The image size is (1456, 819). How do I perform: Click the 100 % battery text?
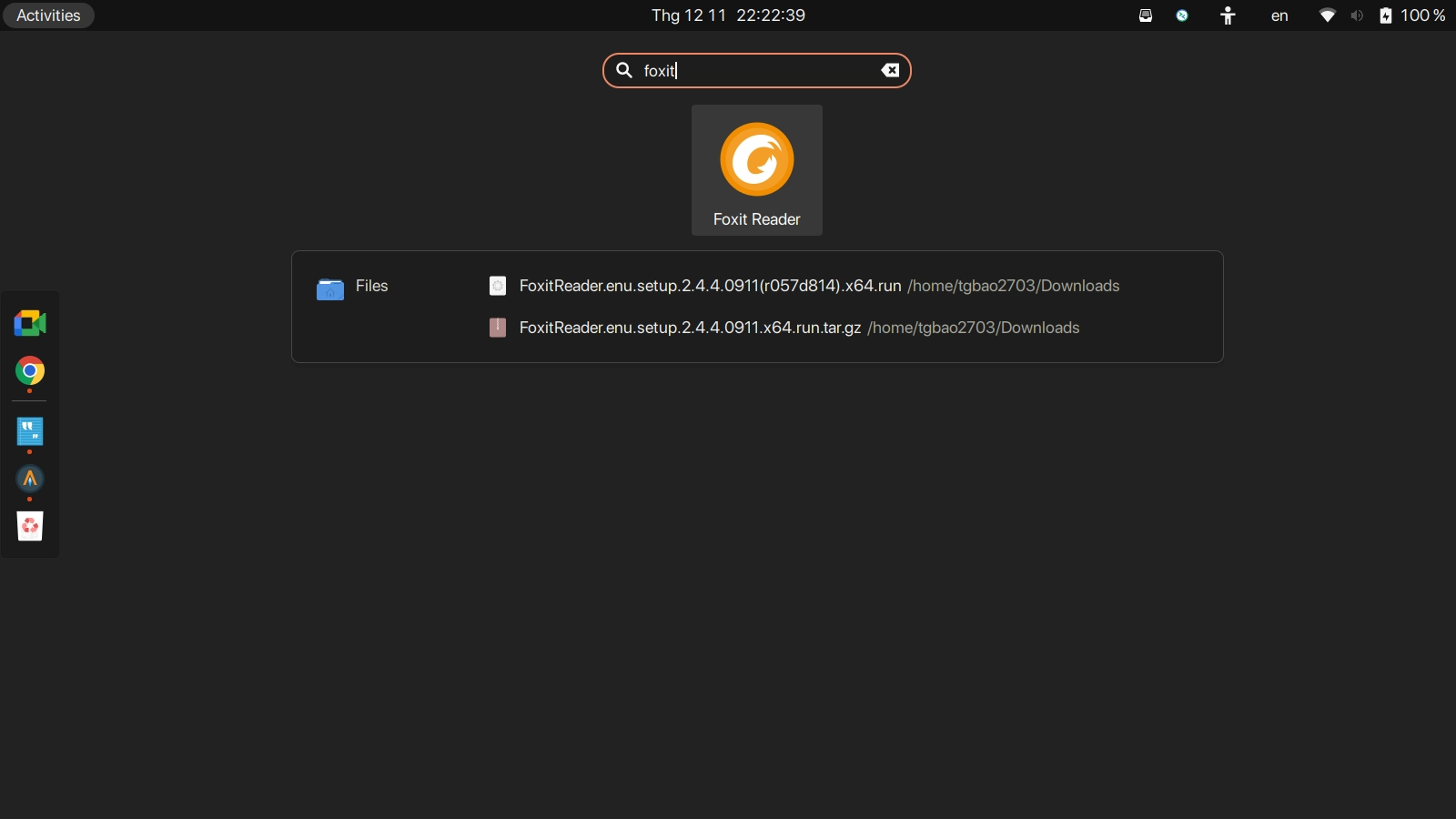(x=1423, y=15)
